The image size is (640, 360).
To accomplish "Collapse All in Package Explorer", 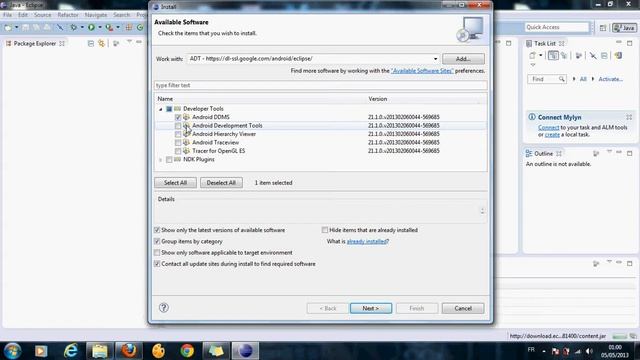I will tap(91, 43).
